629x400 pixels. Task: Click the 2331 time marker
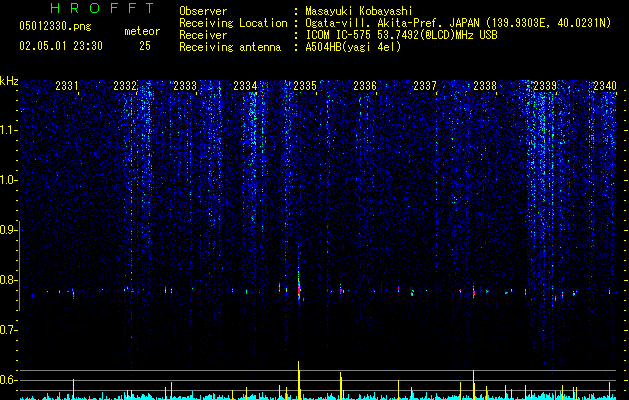point(67,85)
